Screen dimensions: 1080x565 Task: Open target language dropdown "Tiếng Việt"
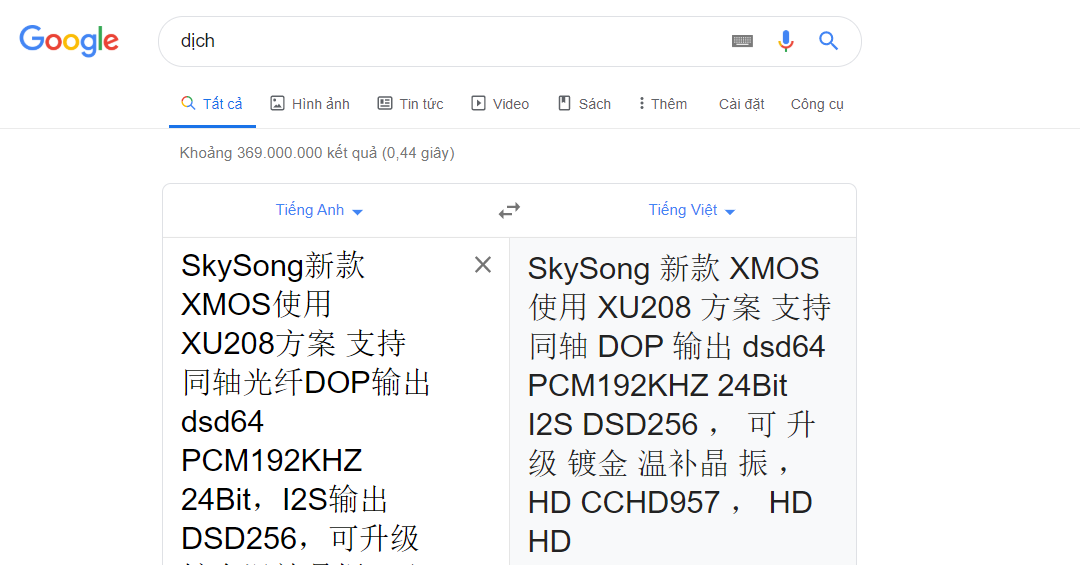(692, 210)
